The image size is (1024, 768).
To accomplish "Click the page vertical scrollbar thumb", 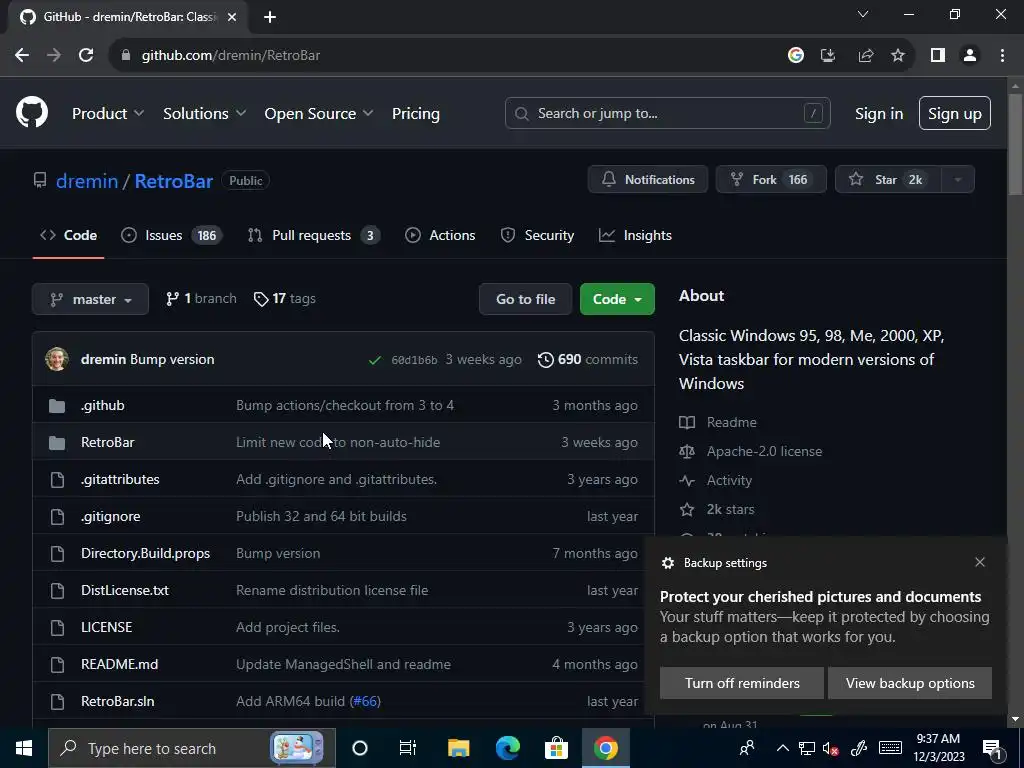I will pyautogui.click(x=1015, y=144).
